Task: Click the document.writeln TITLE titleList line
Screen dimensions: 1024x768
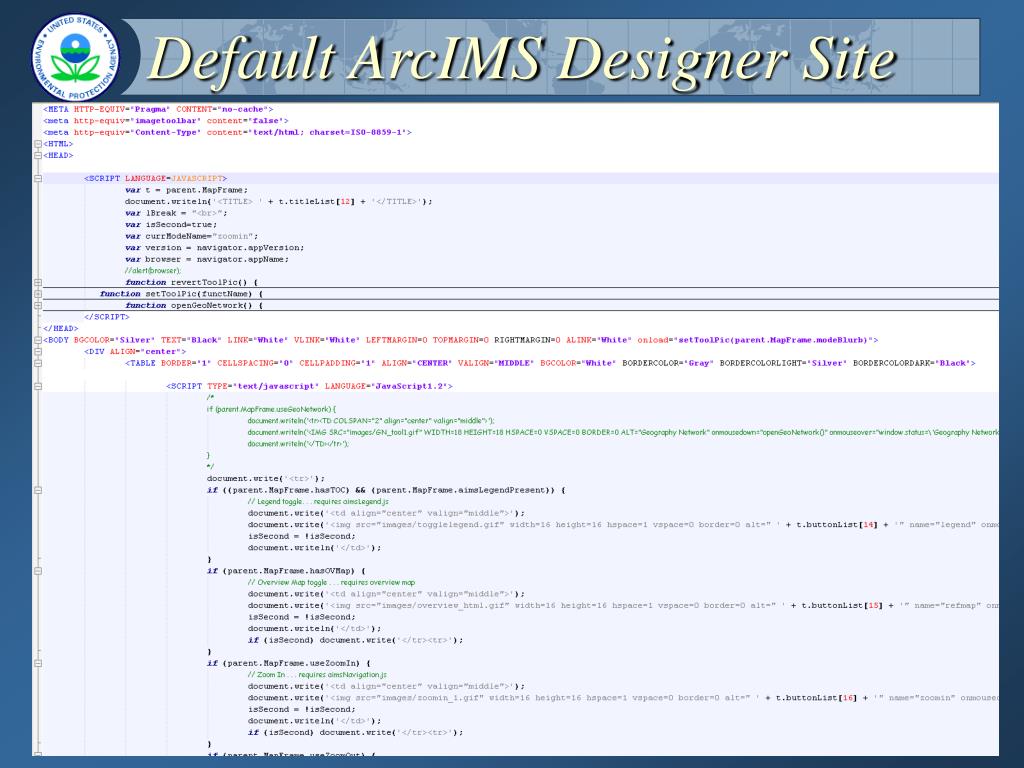Action: [279, 202]
